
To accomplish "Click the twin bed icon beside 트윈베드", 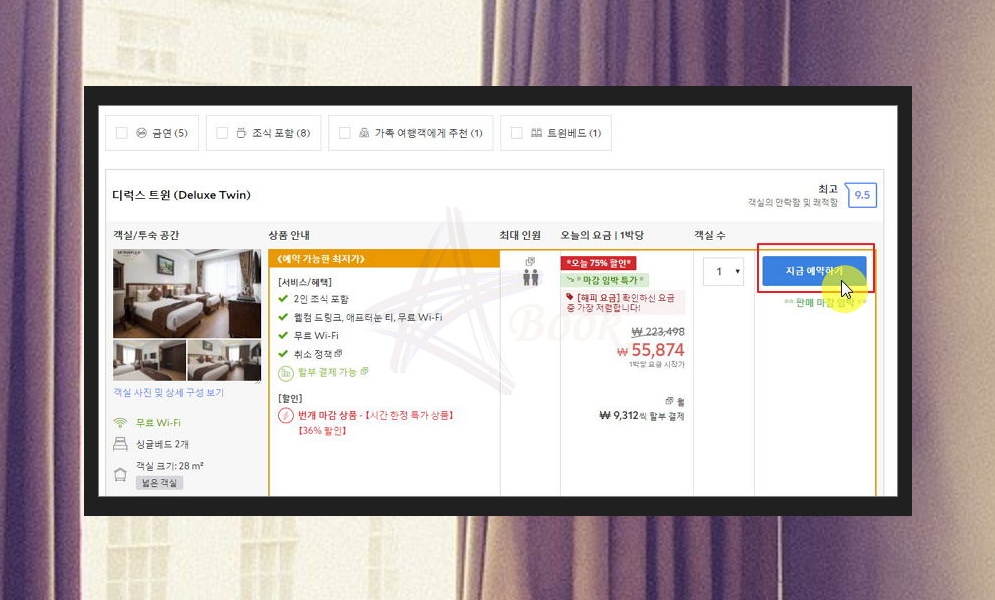I will tap(536, 133).
